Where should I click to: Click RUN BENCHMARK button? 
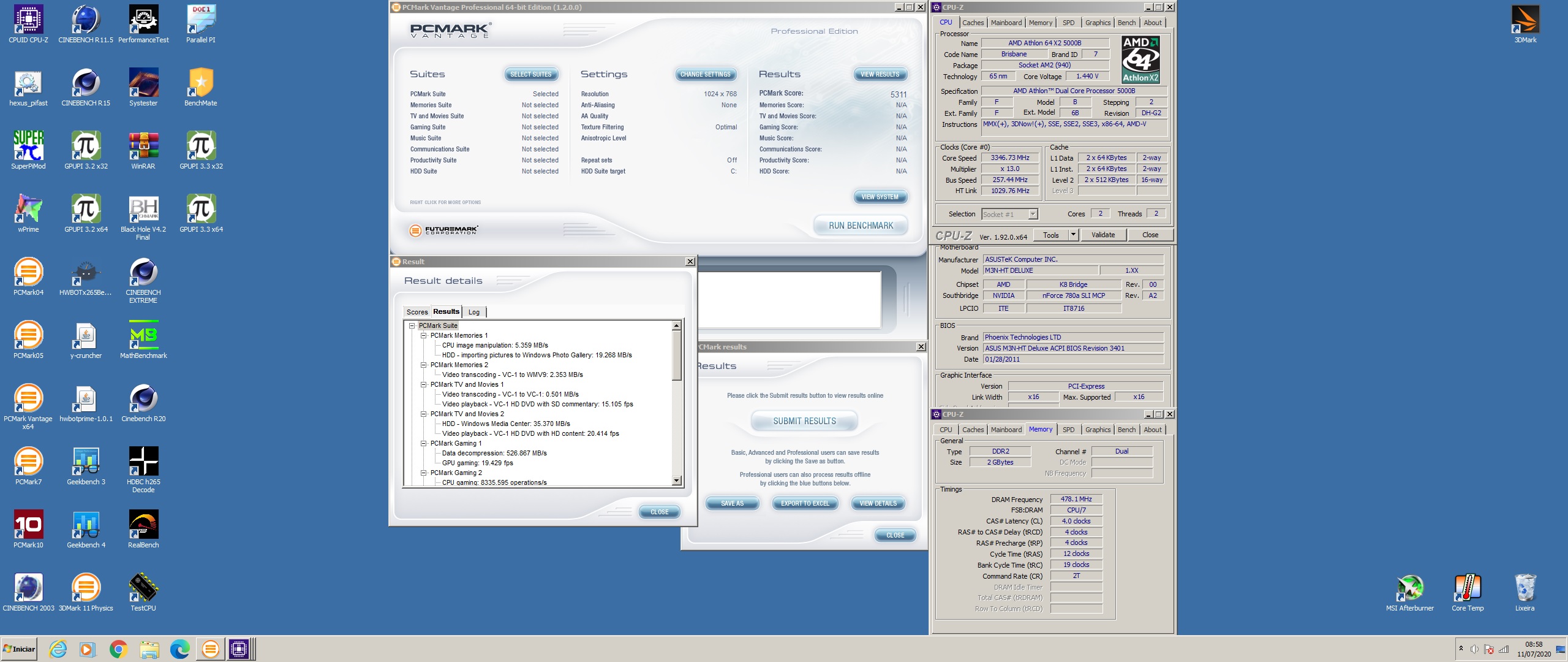(861, 226)
